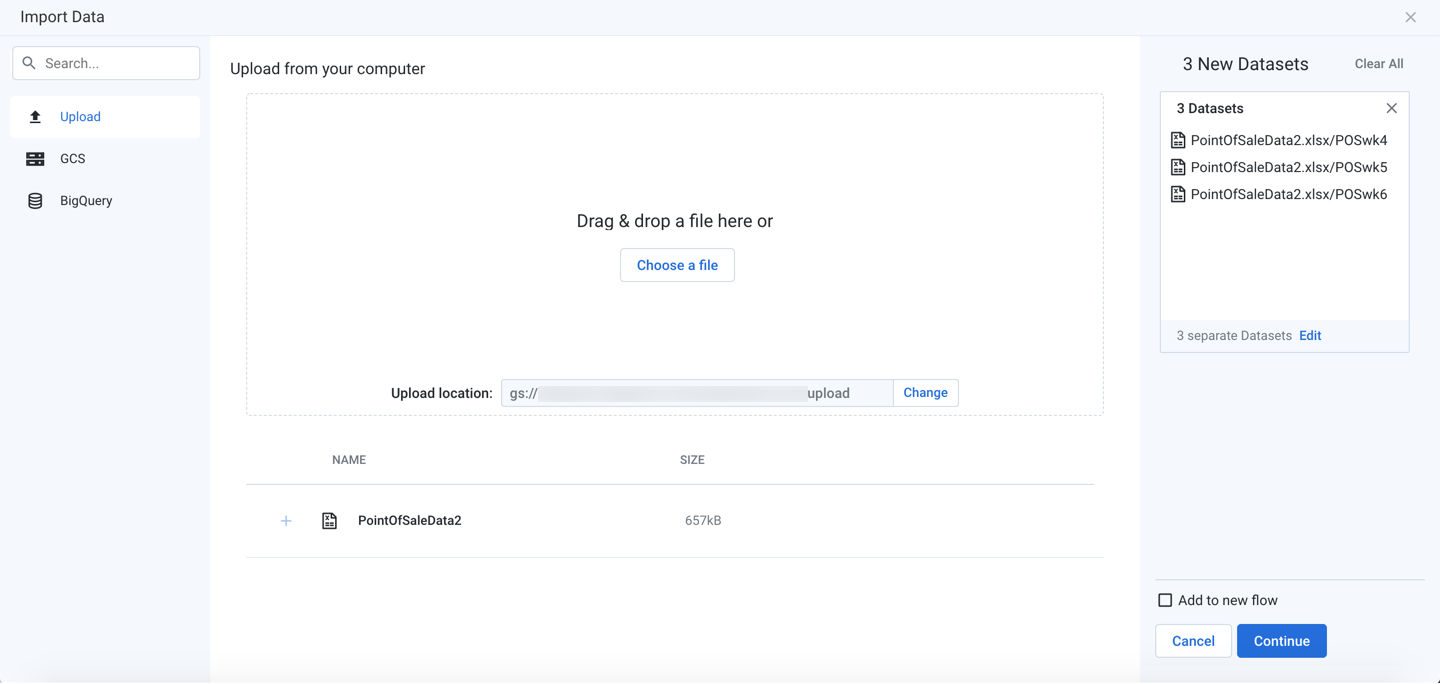The width and height of the screenshot is (1440, 684).
Task: Switch to the GCS source tab
Action: point(73,159)
